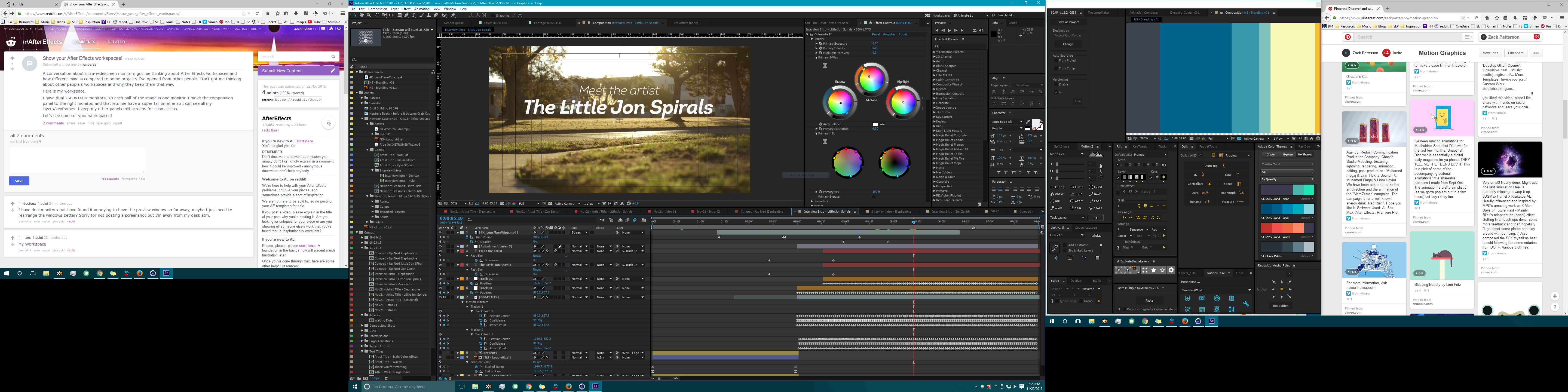Take snapshot camera icon below composition viewer
The height and width of the screenshot is (392, 1568).
click(x=502, y=203)
